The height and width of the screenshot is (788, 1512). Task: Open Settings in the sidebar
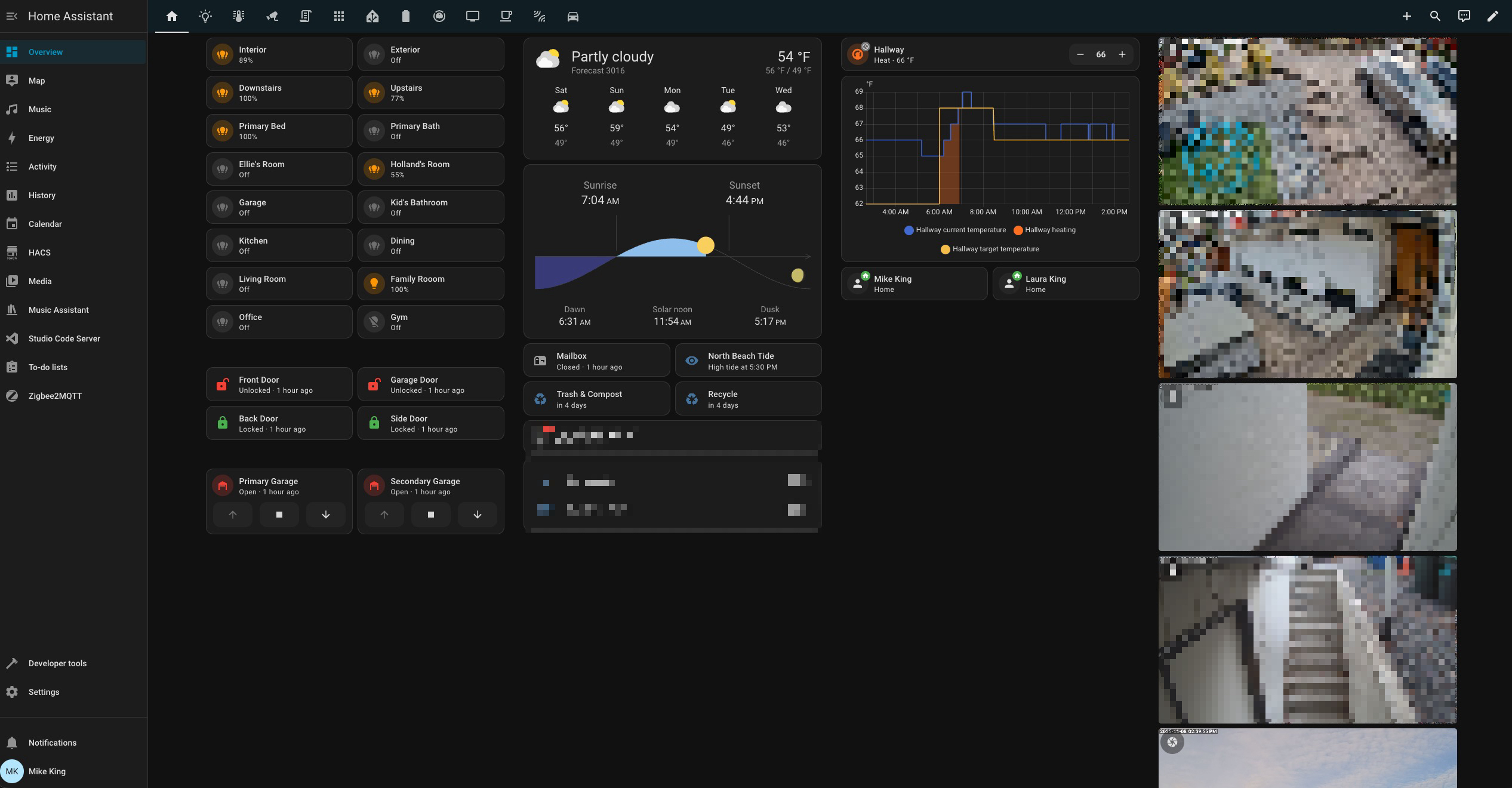pyautogui.click(x=73, y=692)
